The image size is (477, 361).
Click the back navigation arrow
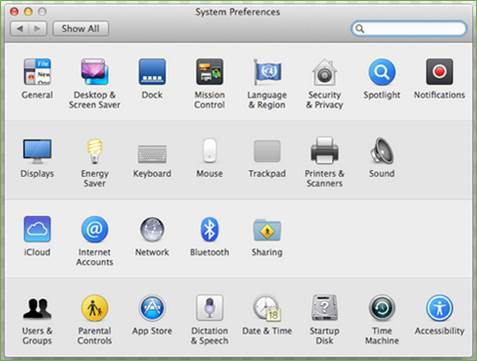tap(20, 29)
